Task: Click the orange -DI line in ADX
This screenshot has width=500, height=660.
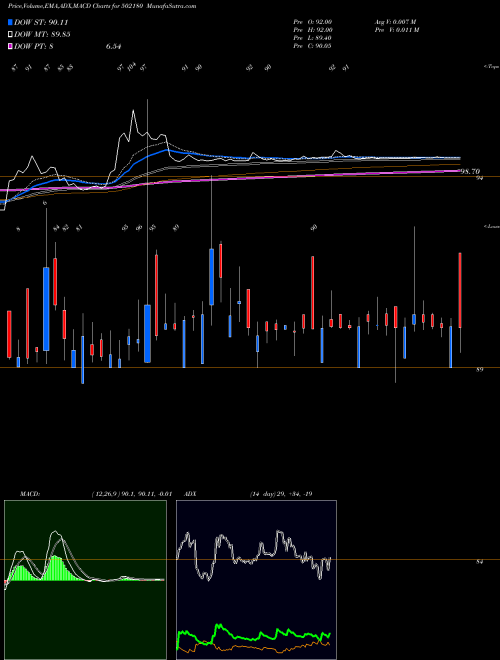Action: pyautogui.click(x=253, y=647)
